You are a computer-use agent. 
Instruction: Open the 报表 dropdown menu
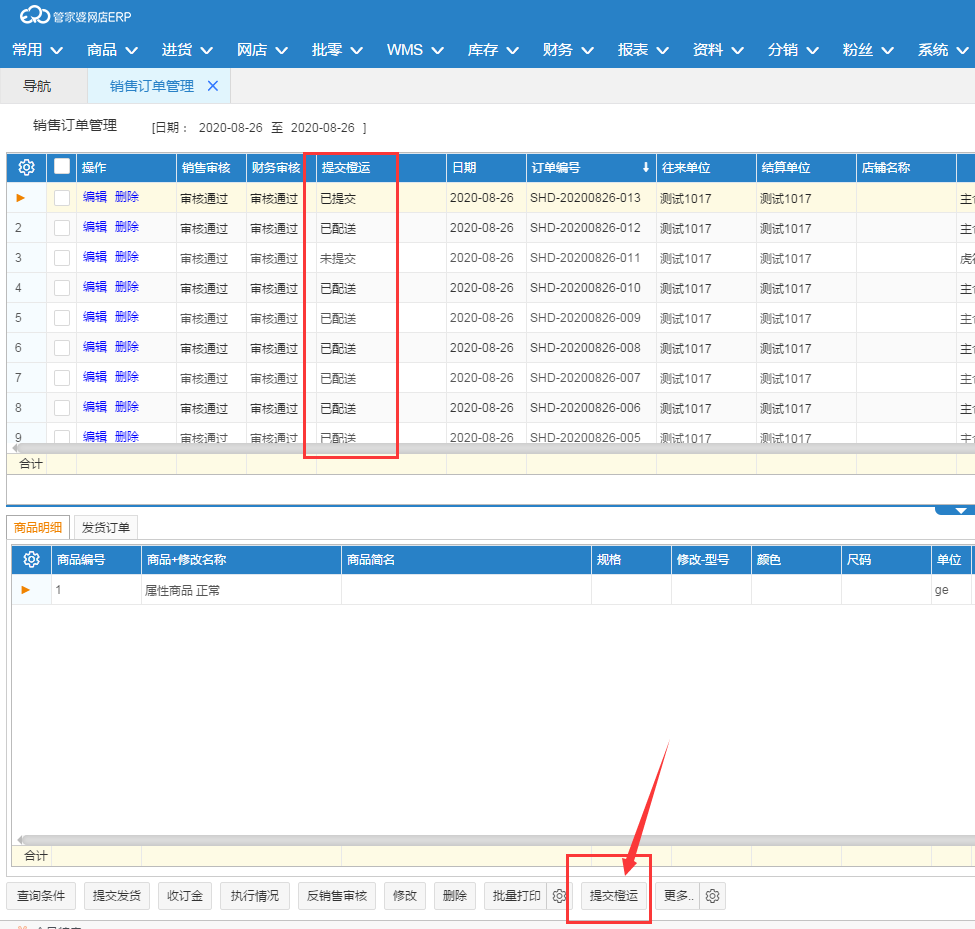[643, 50]
